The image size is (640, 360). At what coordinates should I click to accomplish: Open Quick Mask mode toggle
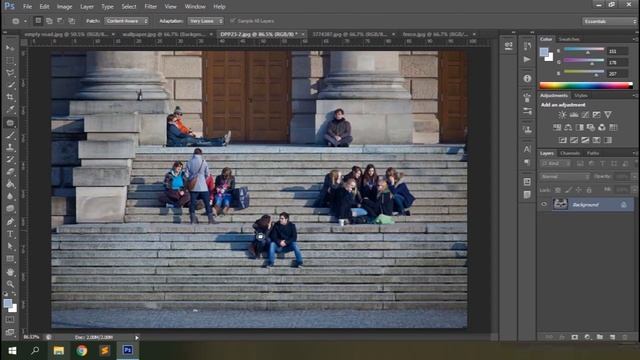coord(10,320)
